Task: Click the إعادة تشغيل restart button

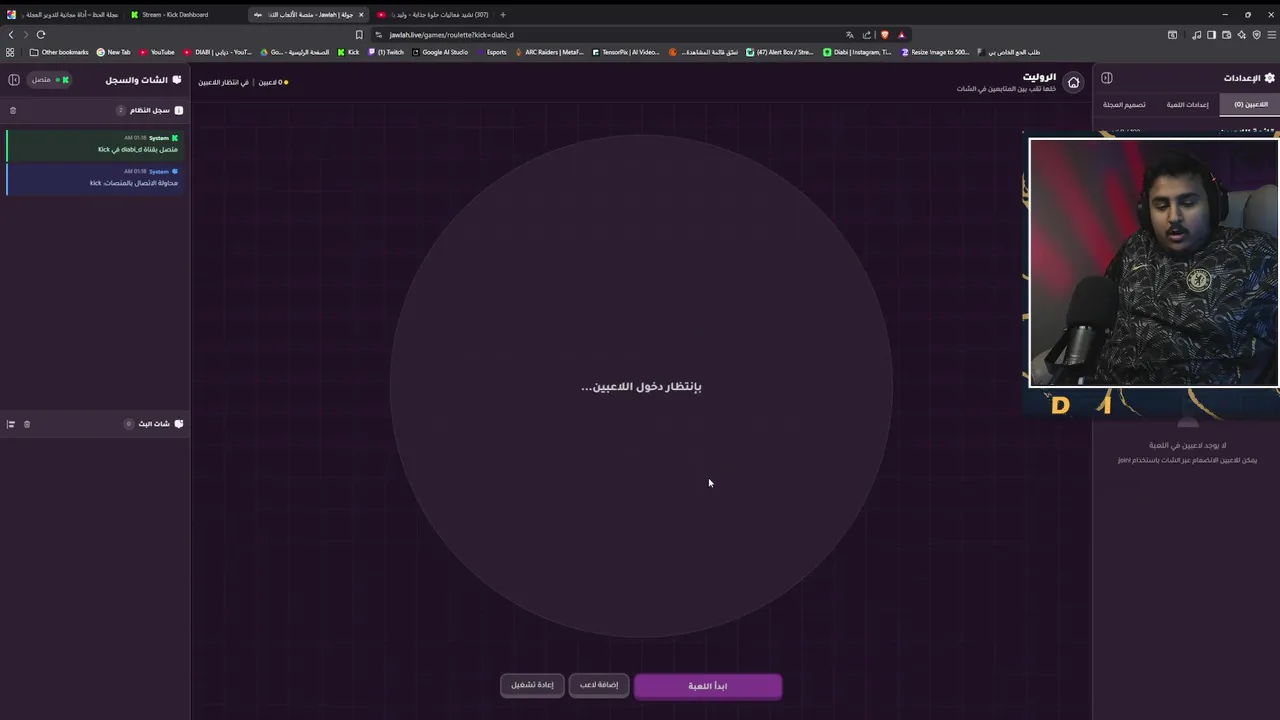Action: [532, 685]
